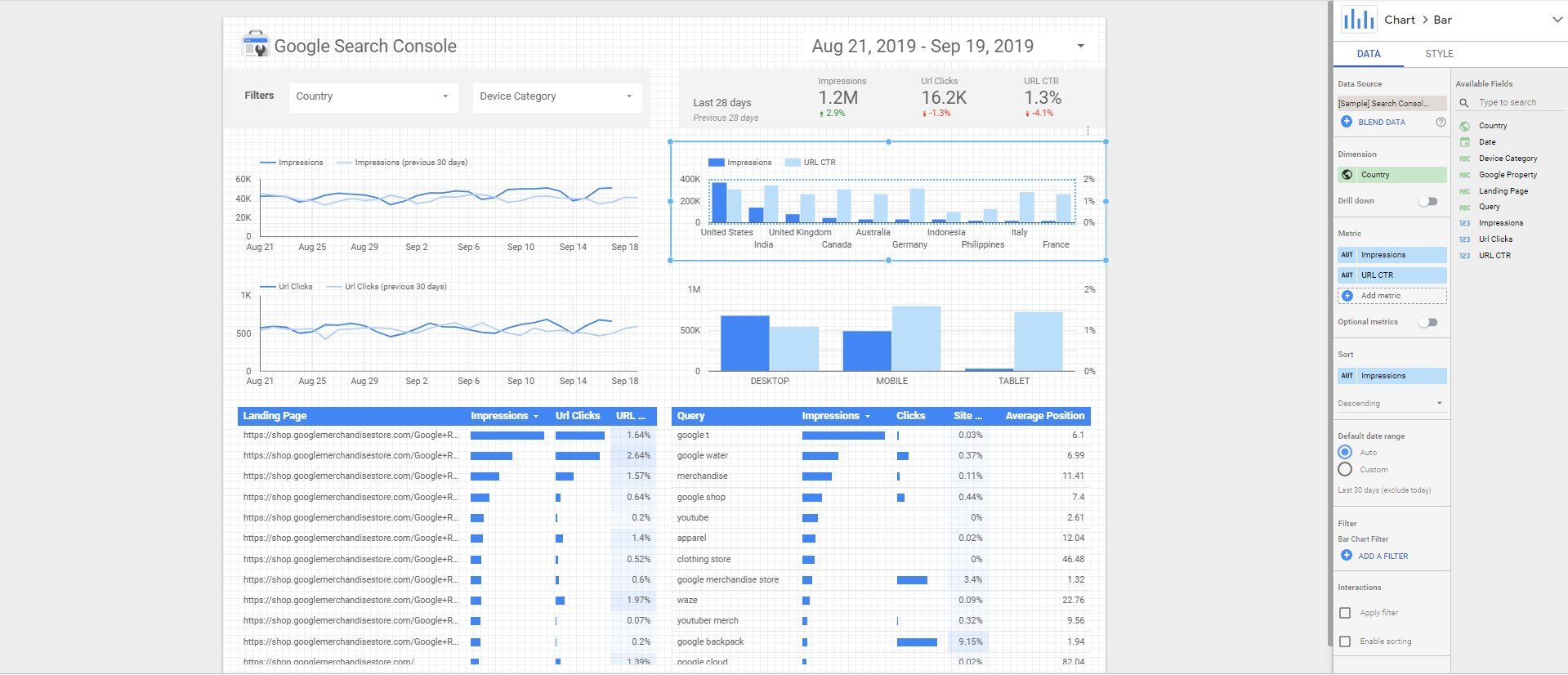
Task: Switch to the DATA tab
Action: pos(1369,54)
